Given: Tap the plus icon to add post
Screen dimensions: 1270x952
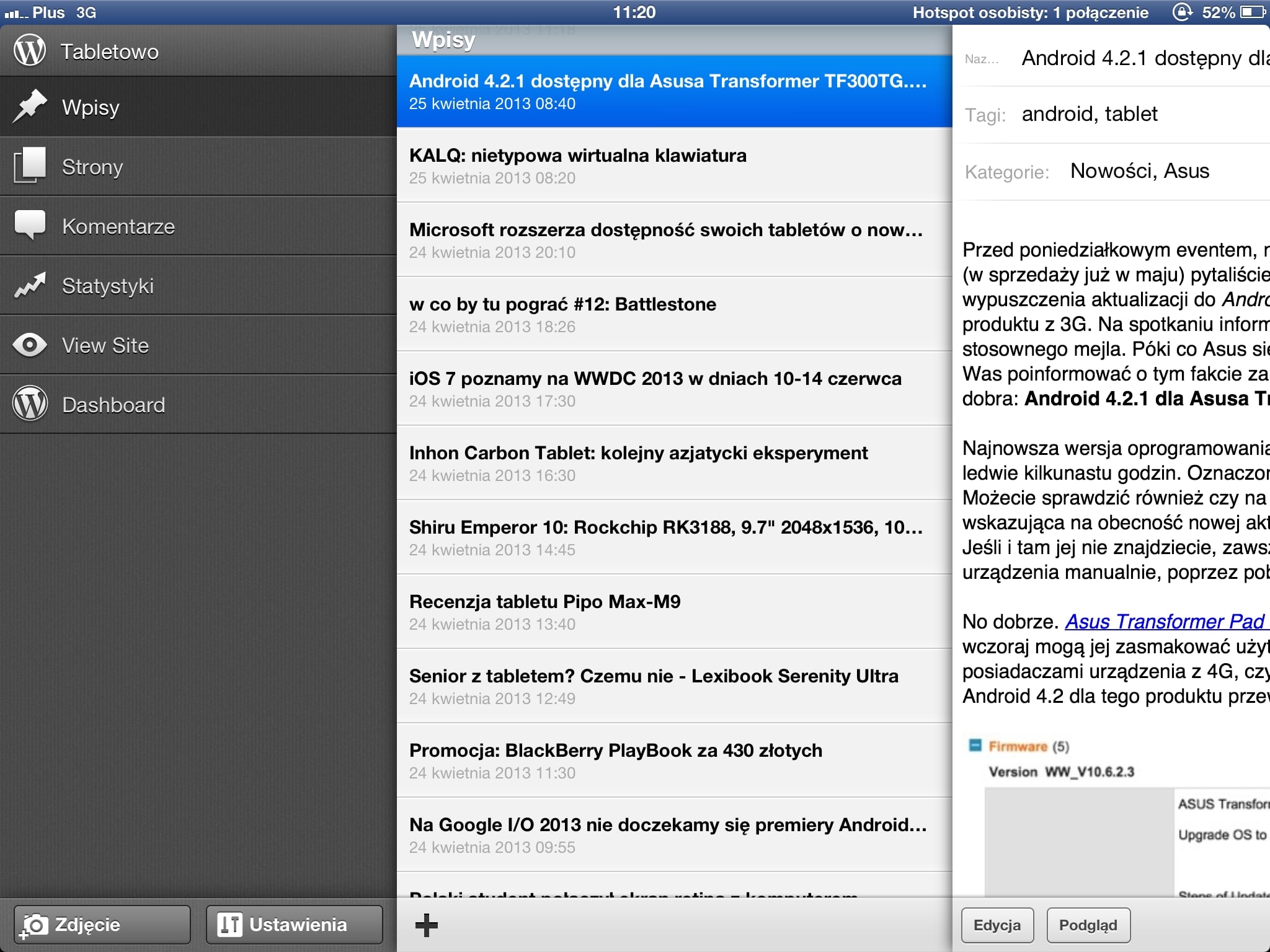Looking at the screenshot, I should pyautogui.click(x=426, y=925).
